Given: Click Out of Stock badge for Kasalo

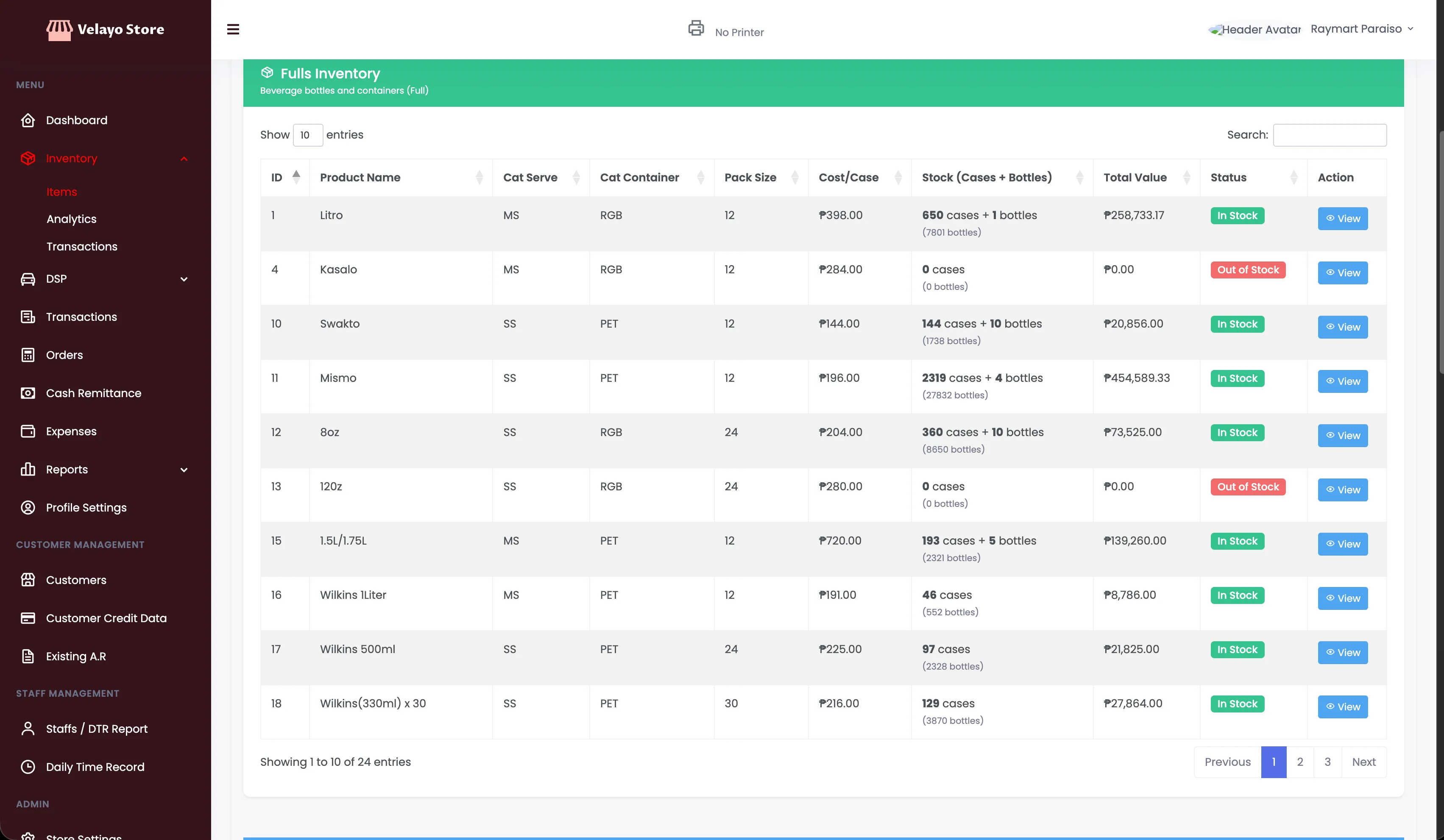Looking at the screenshot, I should (x=1247, y=270).
